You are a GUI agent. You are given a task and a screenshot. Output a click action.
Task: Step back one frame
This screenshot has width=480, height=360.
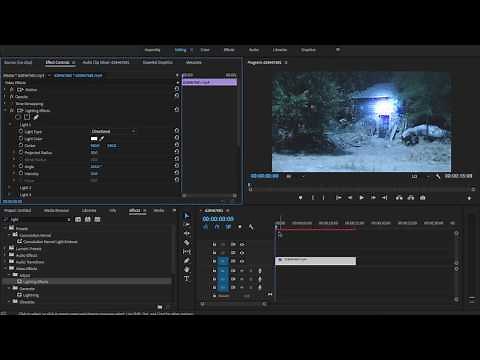350,198
